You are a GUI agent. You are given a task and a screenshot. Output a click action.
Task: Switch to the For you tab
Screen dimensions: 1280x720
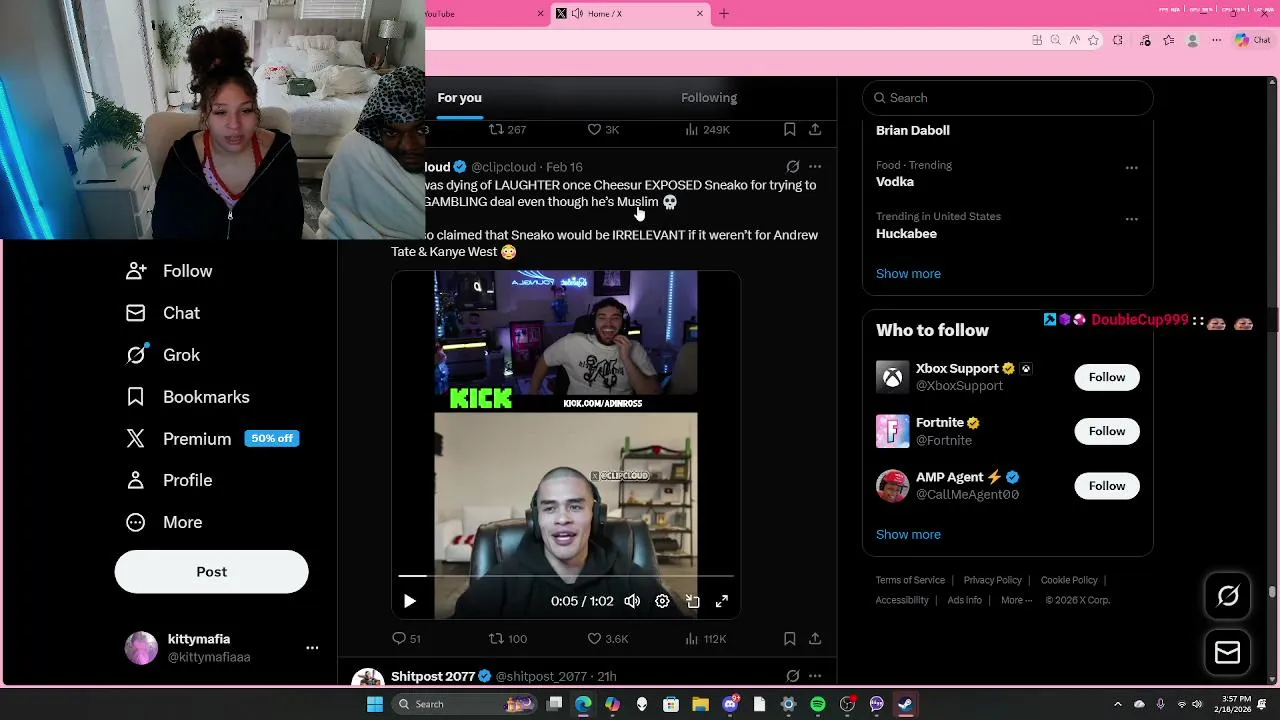point(459,98)
